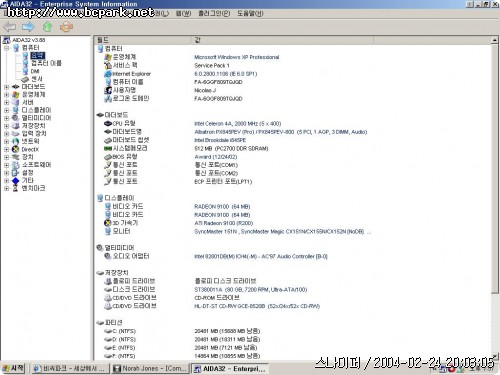
Task: Open the ST380011A disk drive link
Action: [250, 290]
